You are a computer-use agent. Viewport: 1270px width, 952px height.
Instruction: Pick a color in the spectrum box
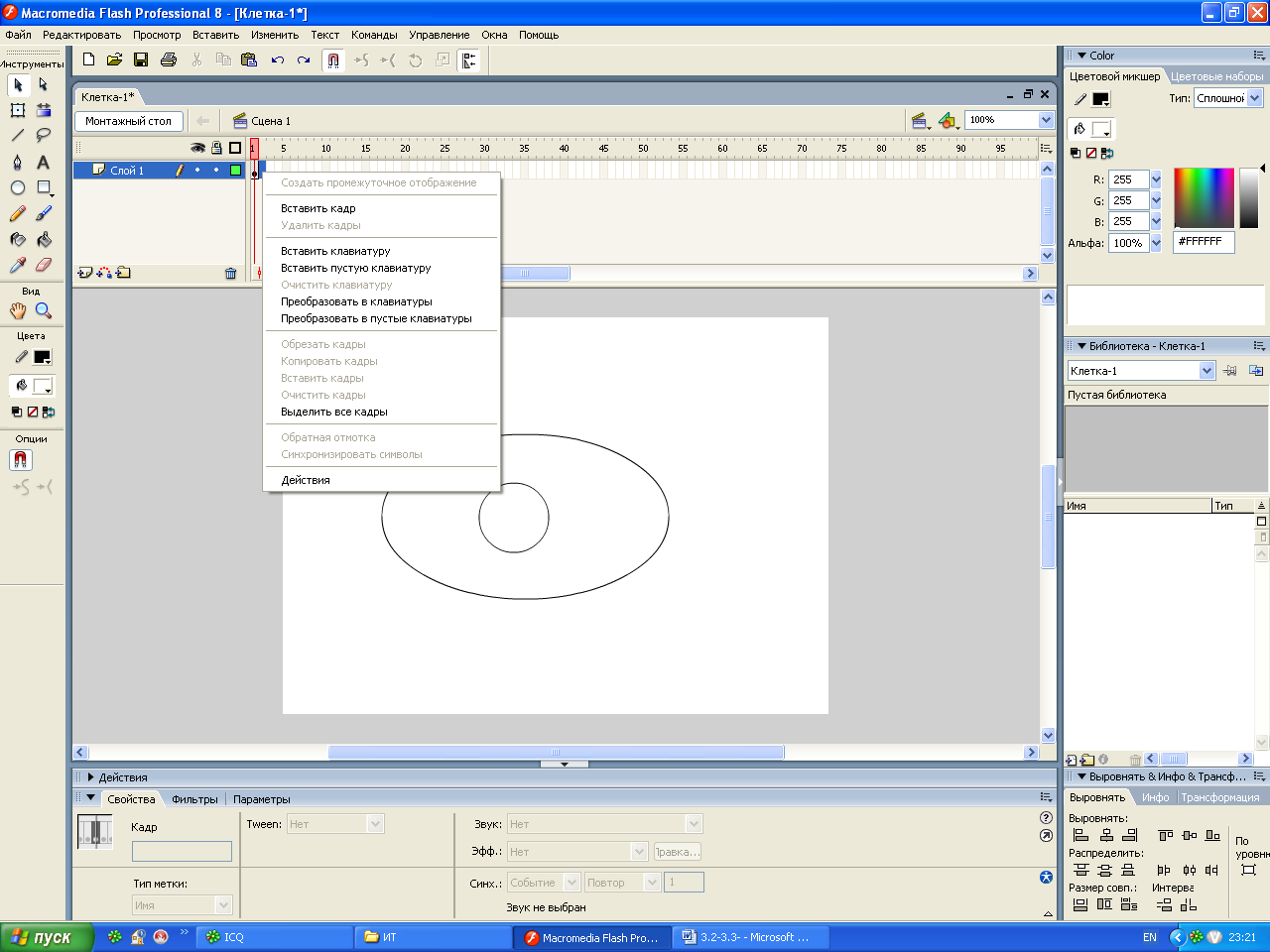pos(1205,197)
